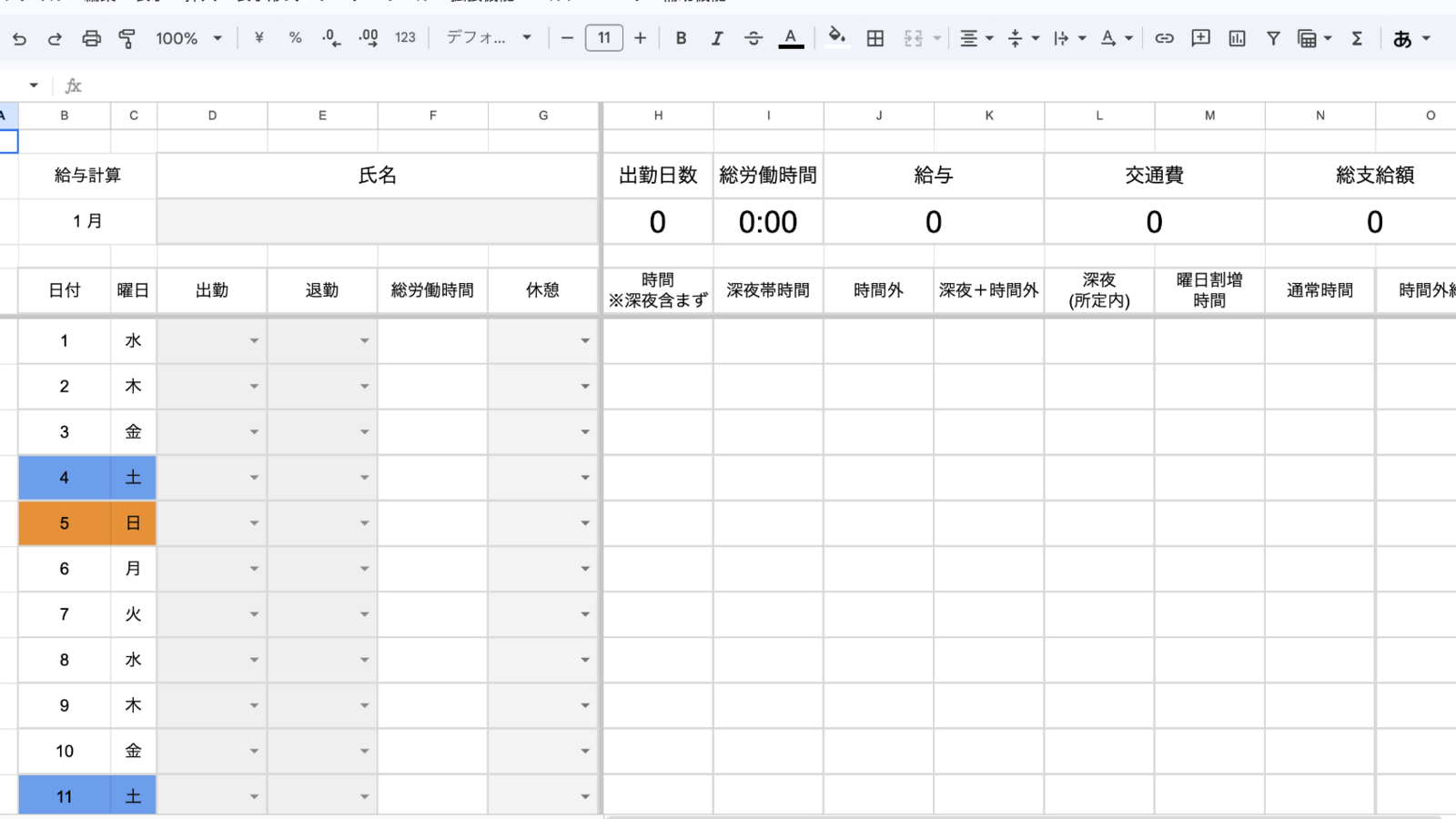This screenshot has width=1456, height=819.
Task: Create a filter
Action: [x=1273, y=38]
